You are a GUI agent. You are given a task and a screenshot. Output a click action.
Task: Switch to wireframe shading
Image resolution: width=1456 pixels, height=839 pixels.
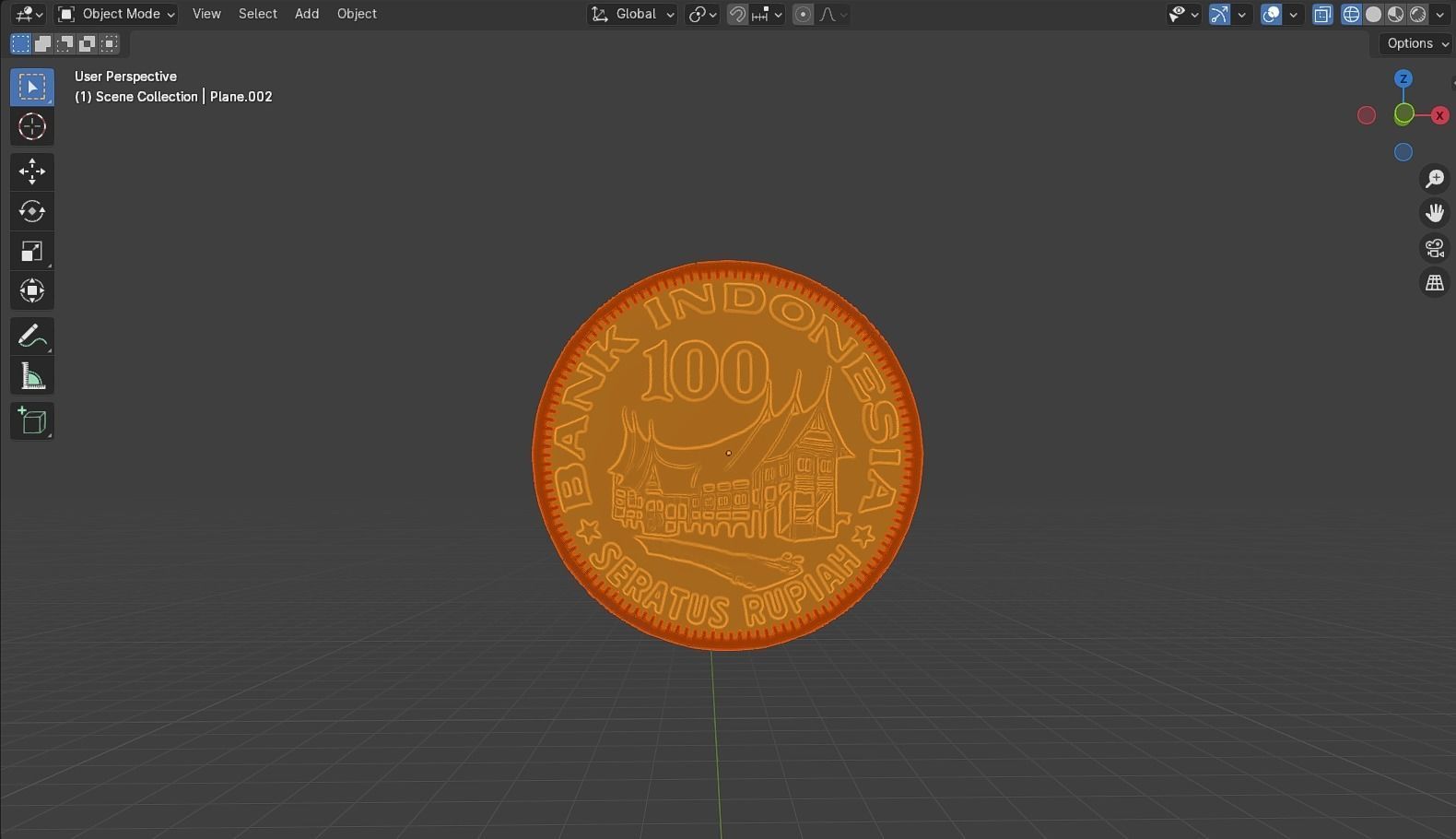(1351, 14)
